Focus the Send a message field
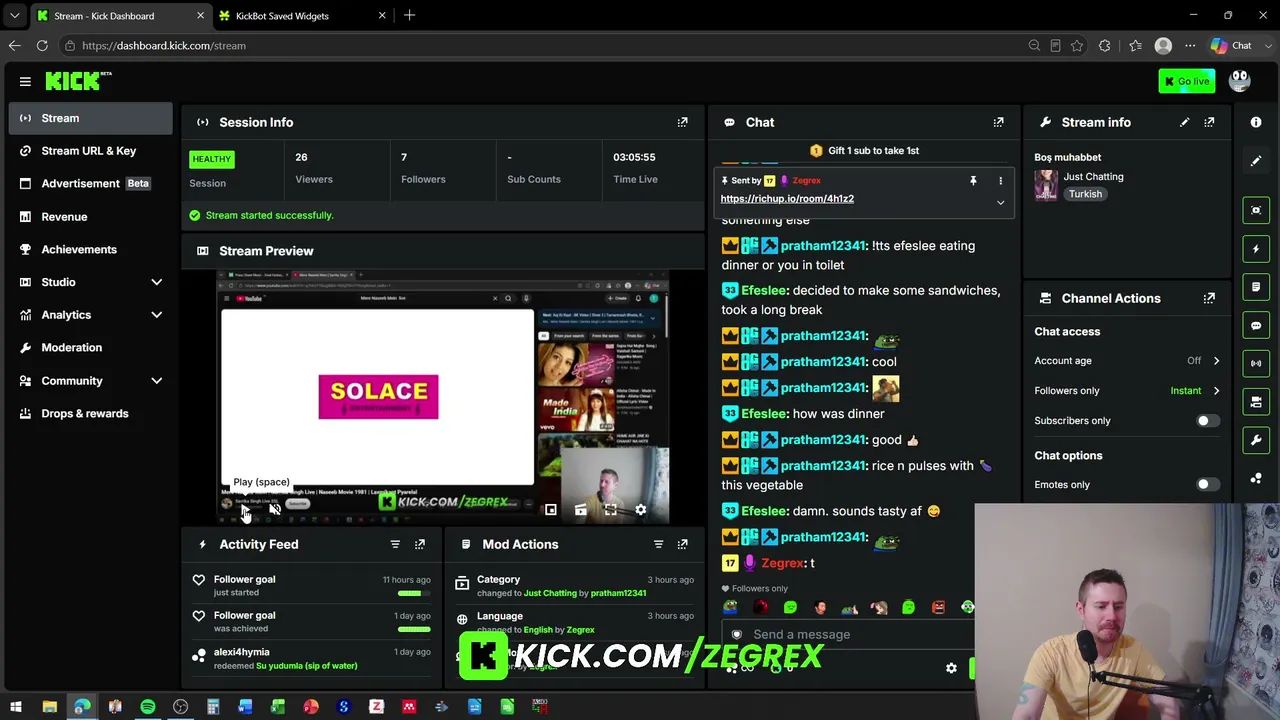The width and height of the screenshot is (1280, 720). [848, 635]
